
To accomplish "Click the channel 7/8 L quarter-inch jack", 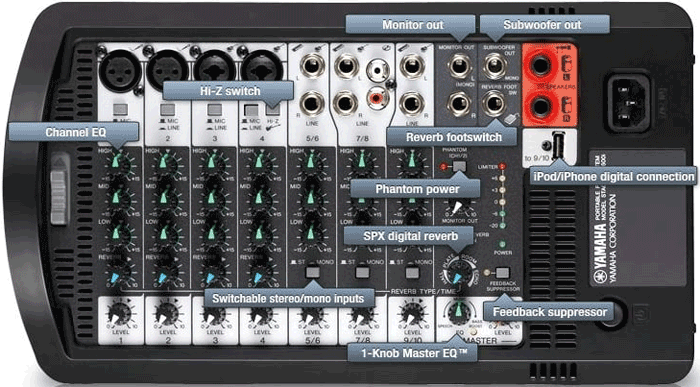I will pyautogui.click(x=346, y=66).
